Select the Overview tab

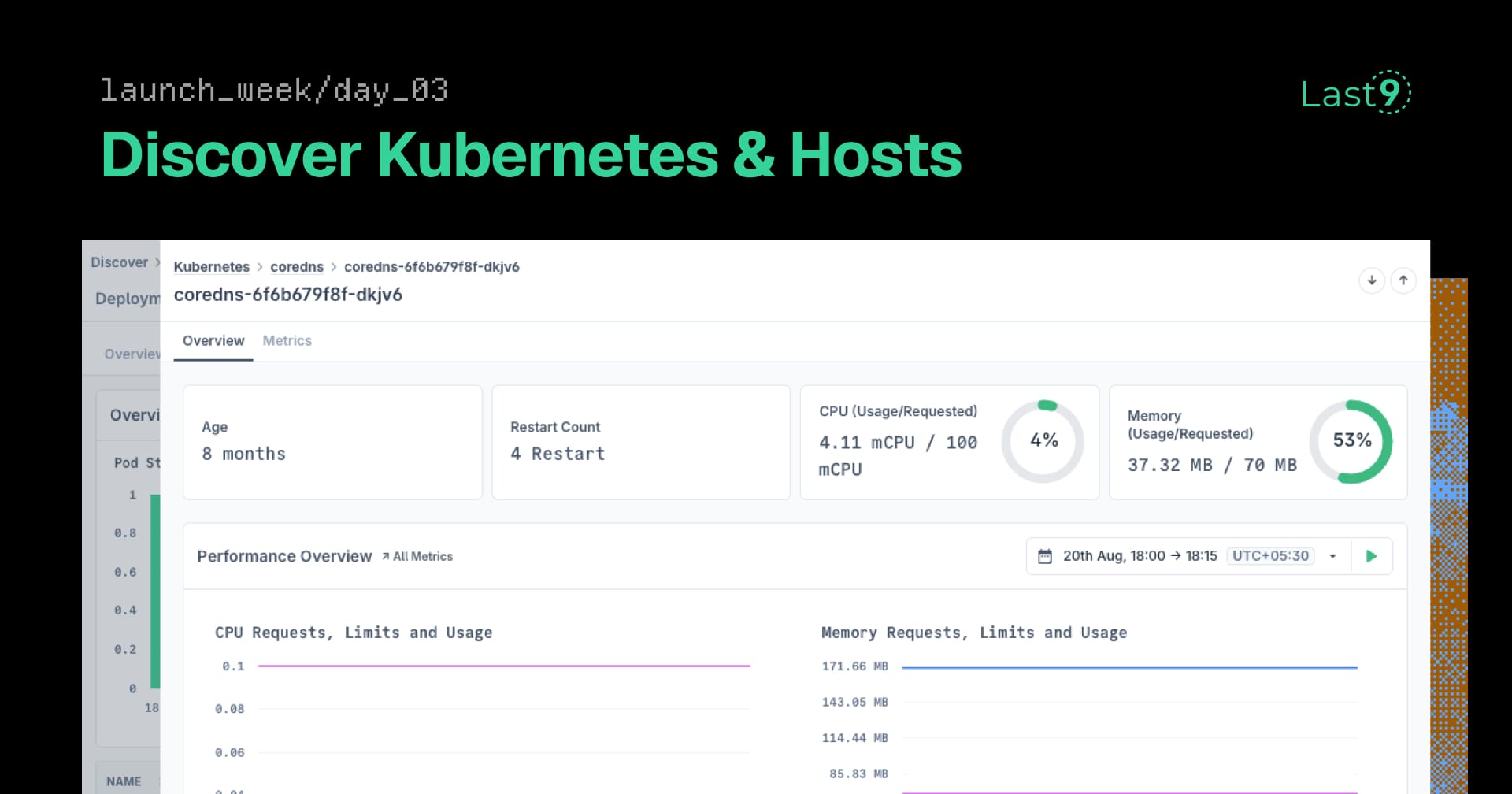[x=213, y=340]
